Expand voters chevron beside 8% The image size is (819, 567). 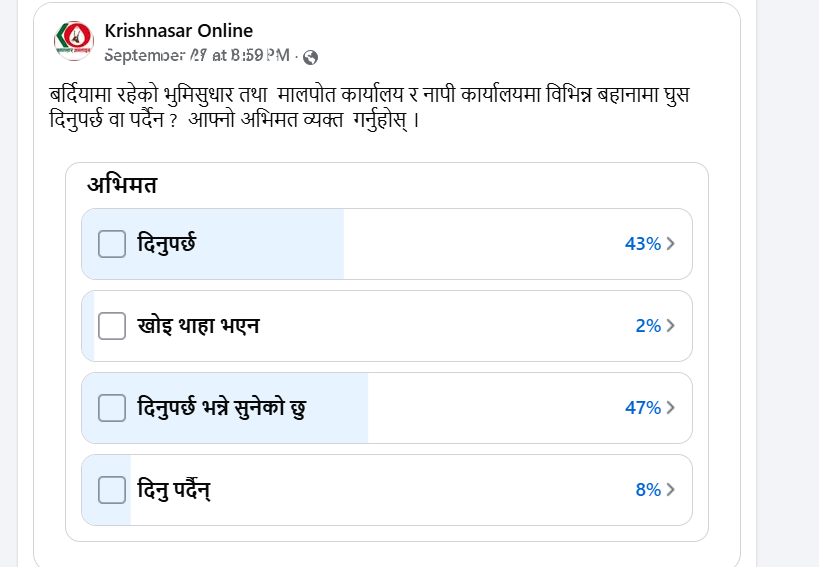[671, 490]
